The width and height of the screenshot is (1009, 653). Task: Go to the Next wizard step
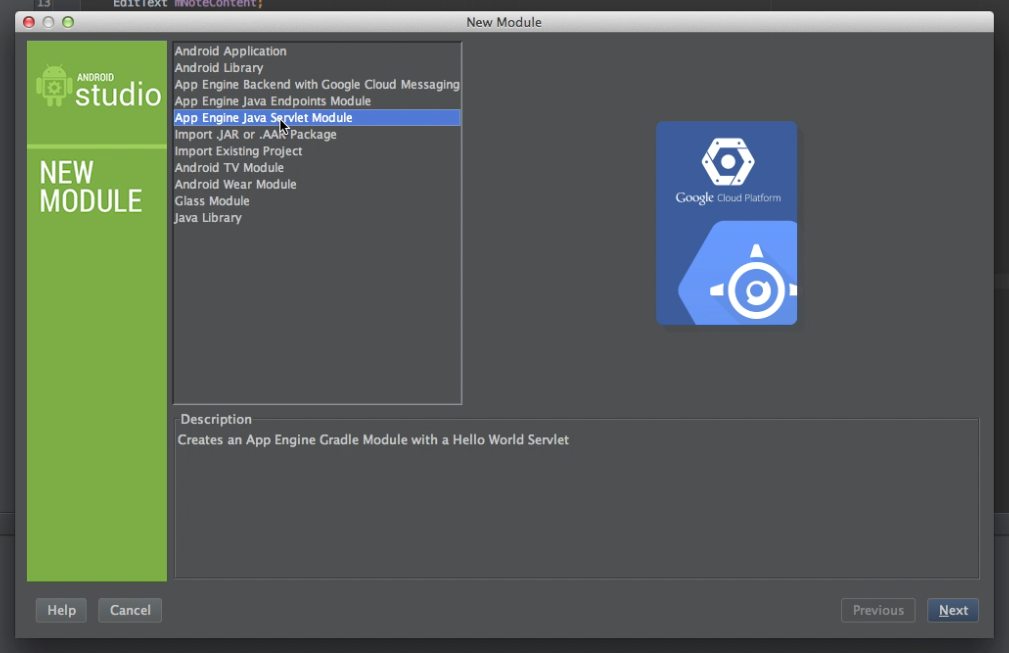[x=953, y=610]
